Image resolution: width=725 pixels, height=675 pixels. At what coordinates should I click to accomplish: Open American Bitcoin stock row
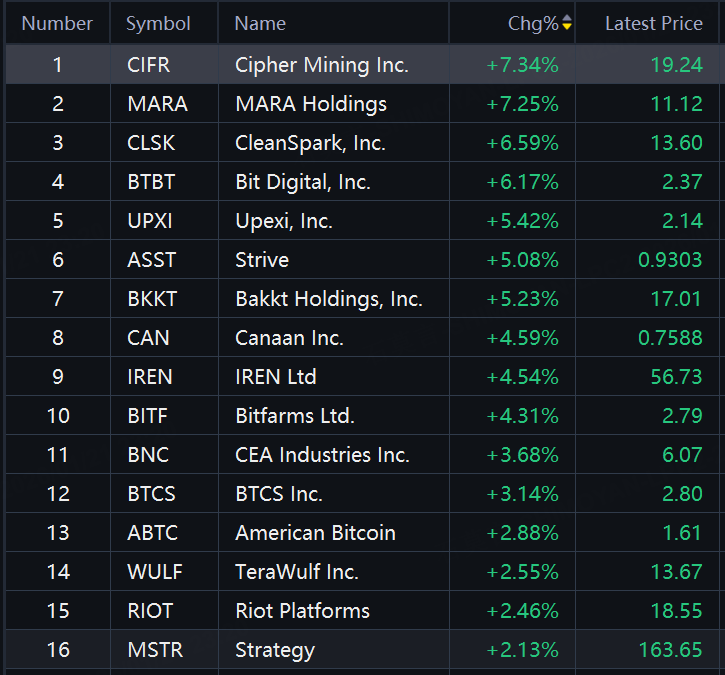(315, 533)
